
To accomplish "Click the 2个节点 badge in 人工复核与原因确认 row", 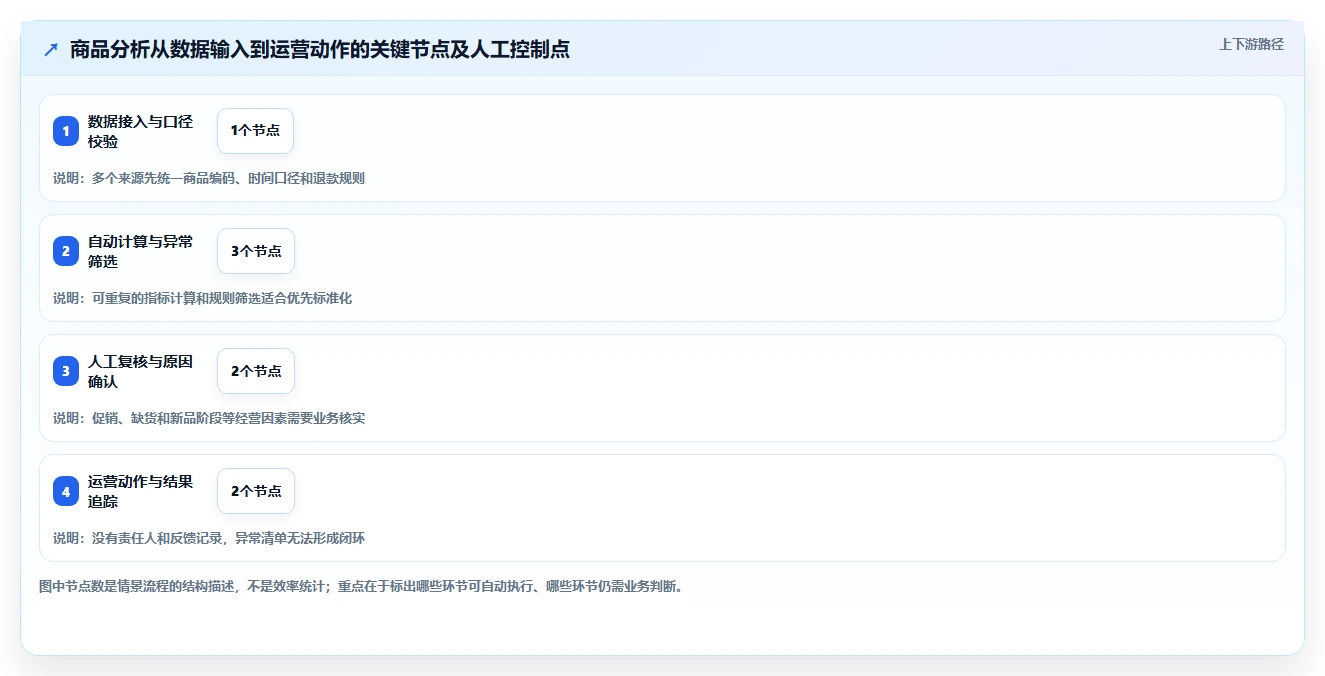I will (256, 371).
